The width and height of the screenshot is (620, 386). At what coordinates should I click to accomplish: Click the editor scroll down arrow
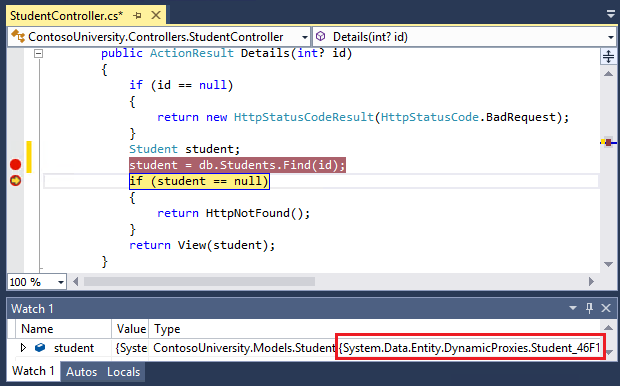pos(608,264)
